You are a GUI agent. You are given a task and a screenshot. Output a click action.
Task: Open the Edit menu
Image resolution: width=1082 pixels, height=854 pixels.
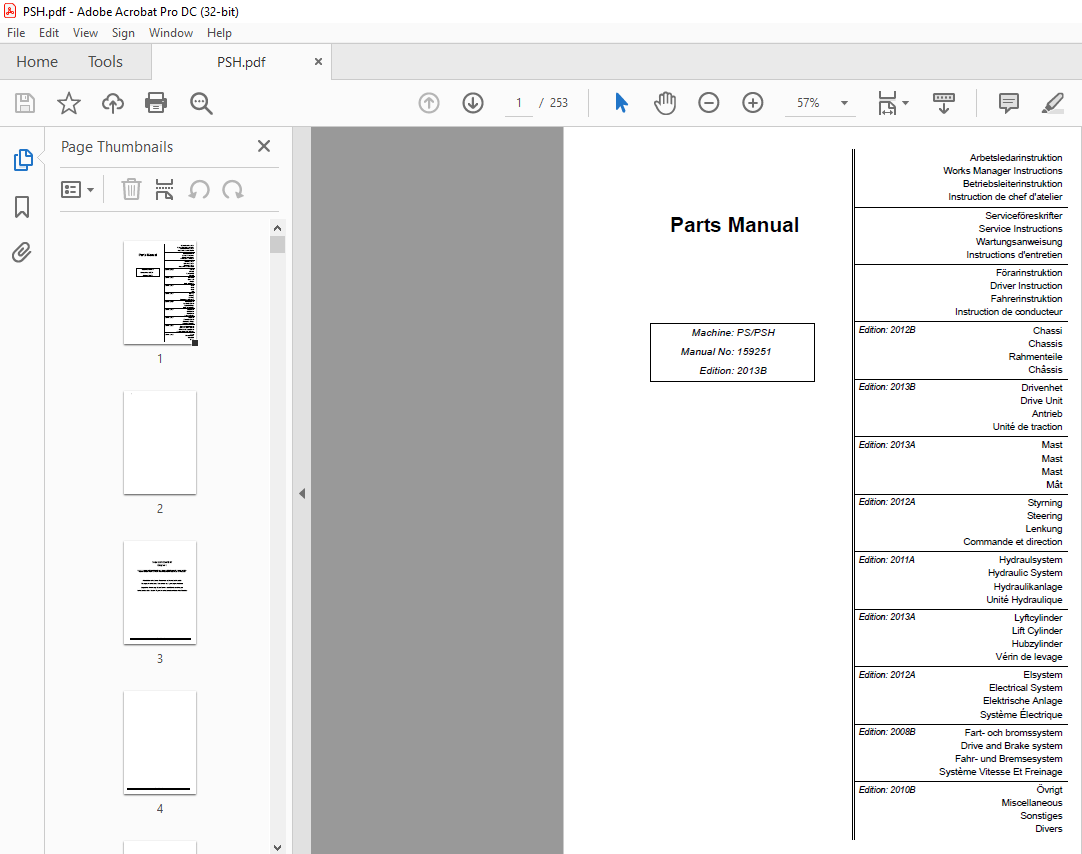48,32
